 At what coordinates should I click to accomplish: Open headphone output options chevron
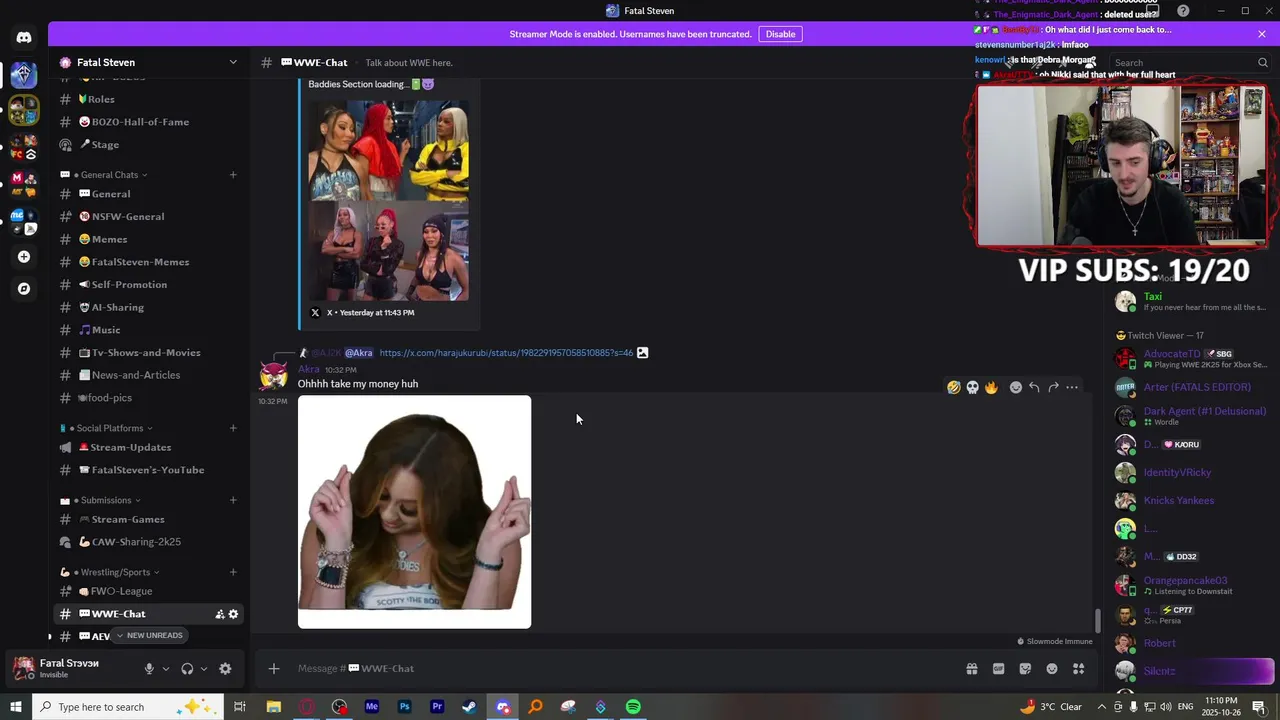[x=204, y=669]
